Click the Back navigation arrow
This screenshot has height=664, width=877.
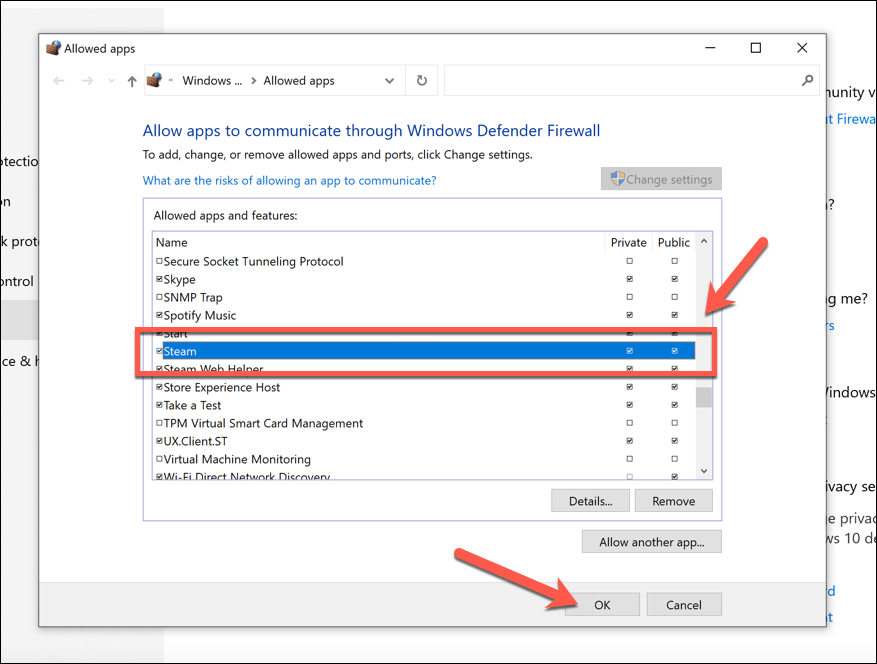click(59, 81)
